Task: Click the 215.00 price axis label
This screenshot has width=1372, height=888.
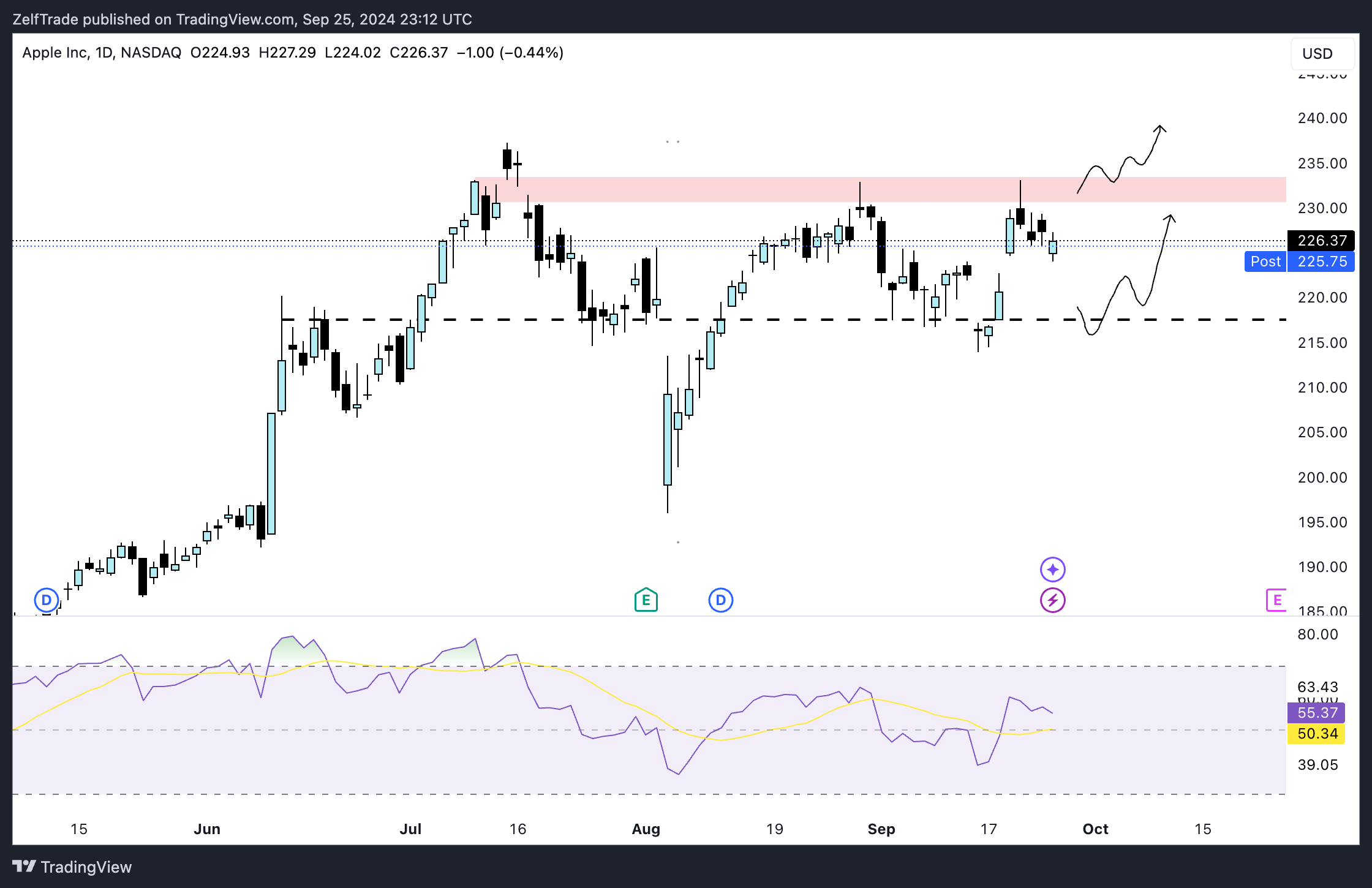Action: tap(1322, 343)
